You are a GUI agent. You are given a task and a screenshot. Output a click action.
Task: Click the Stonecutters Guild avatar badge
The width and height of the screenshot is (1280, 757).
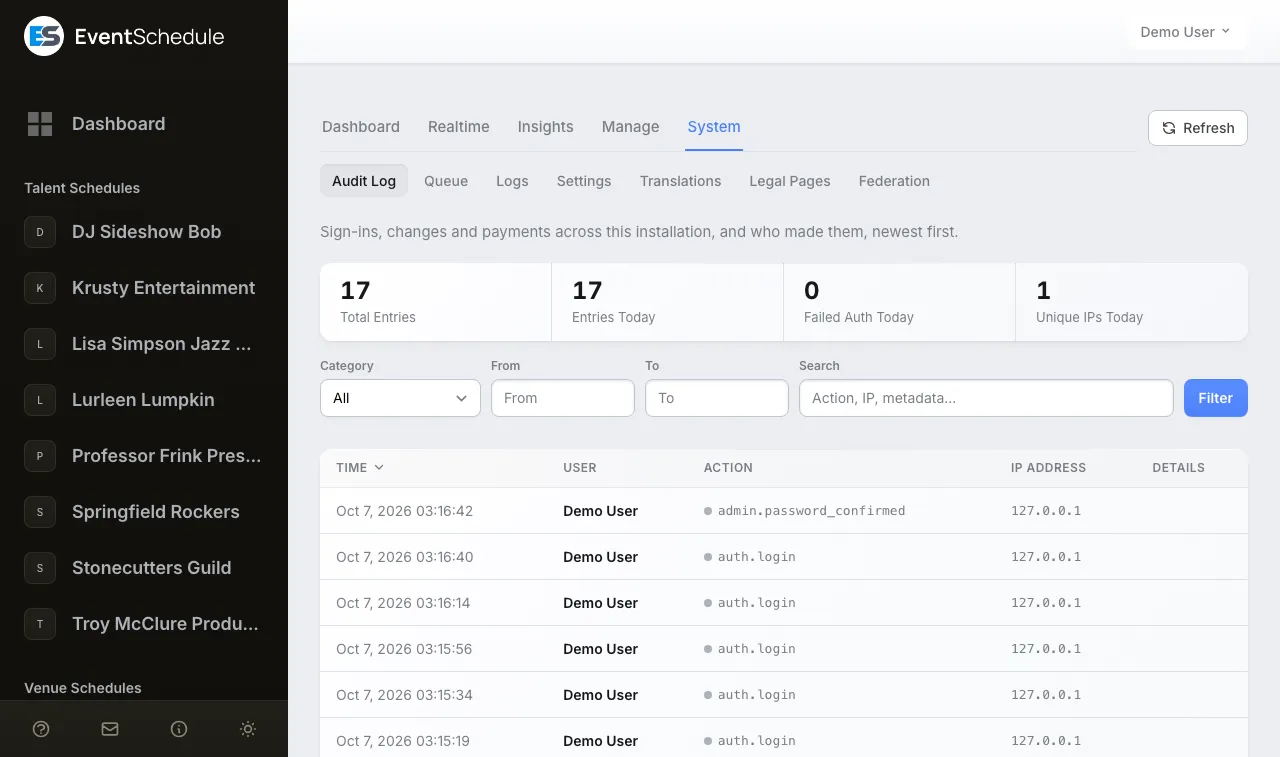pyautogui.click(x=40, y=568)
